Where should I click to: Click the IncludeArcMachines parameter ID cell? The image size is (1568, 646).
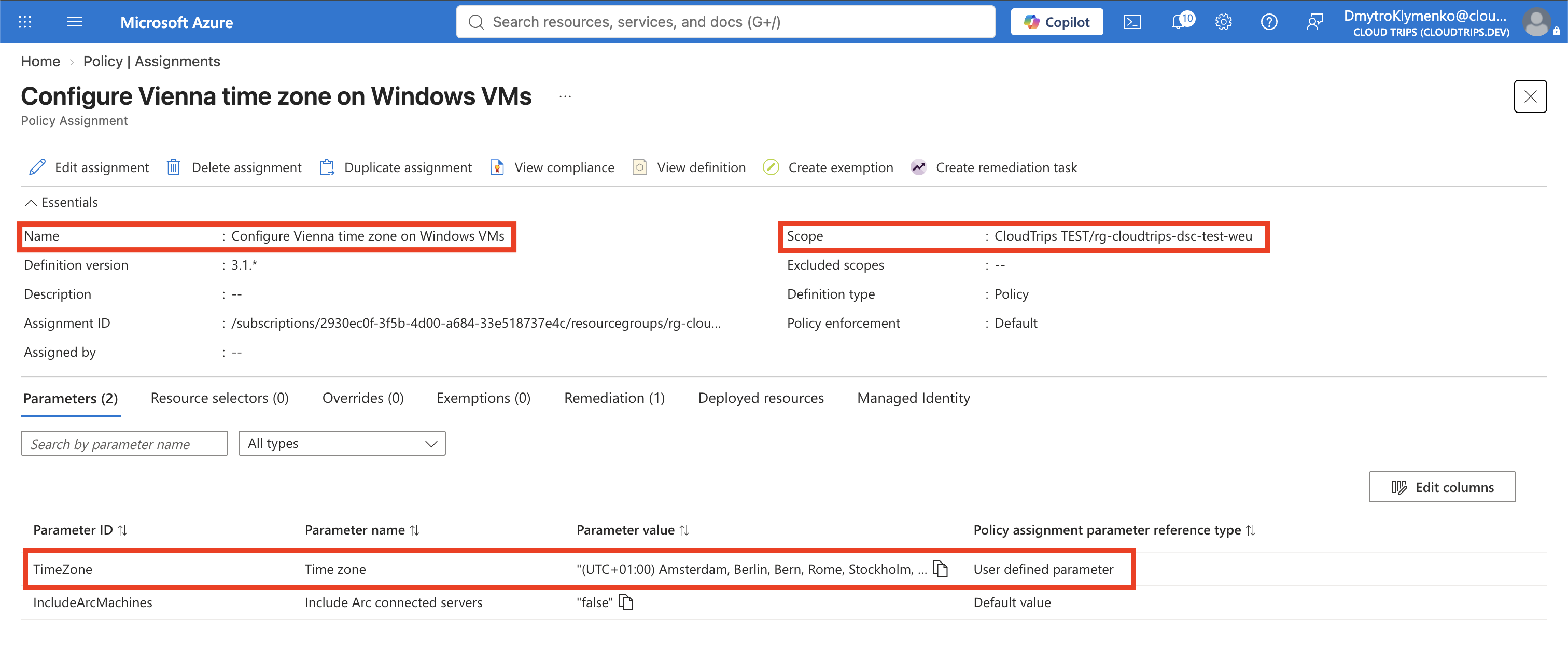coord(92,603)
